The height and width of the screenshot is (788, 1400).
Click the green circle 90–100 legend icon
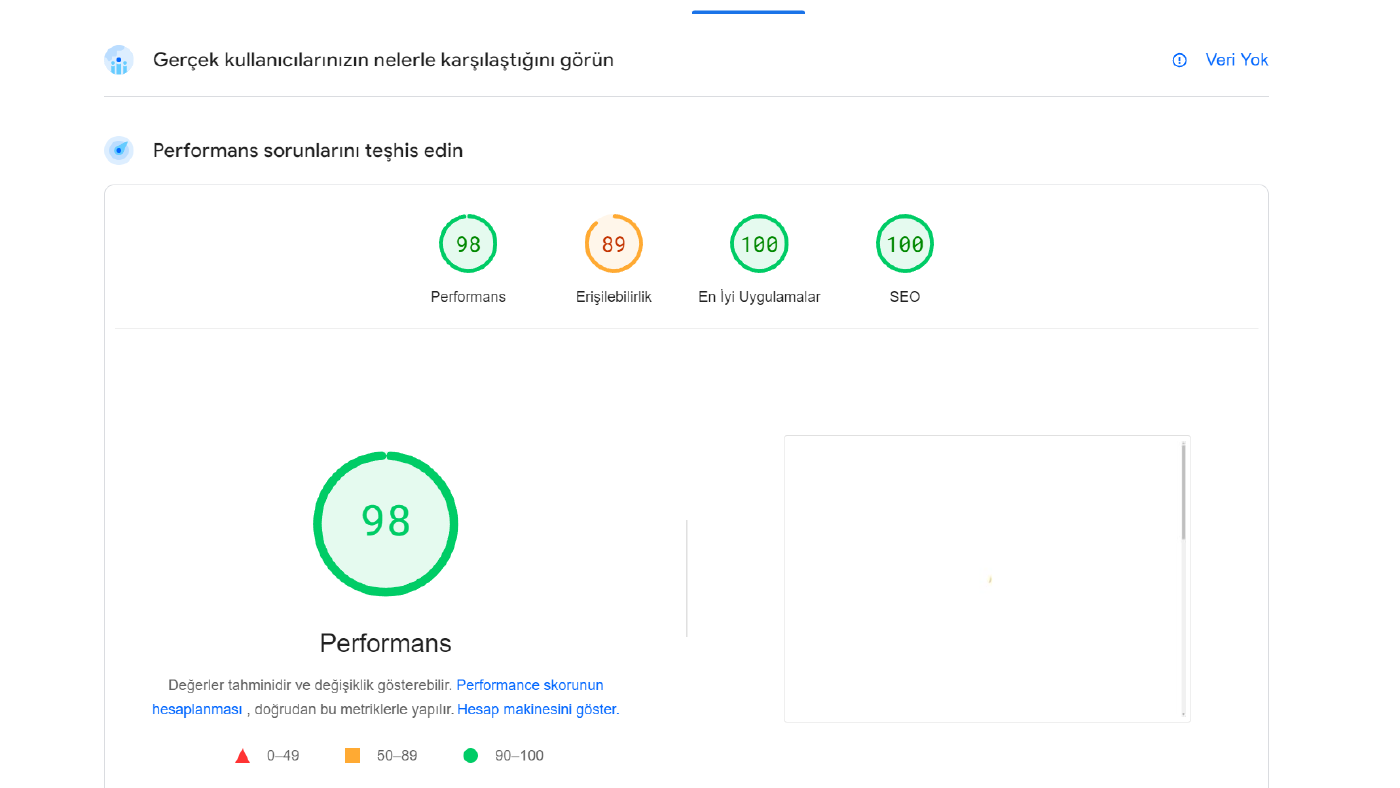[470, 756]
